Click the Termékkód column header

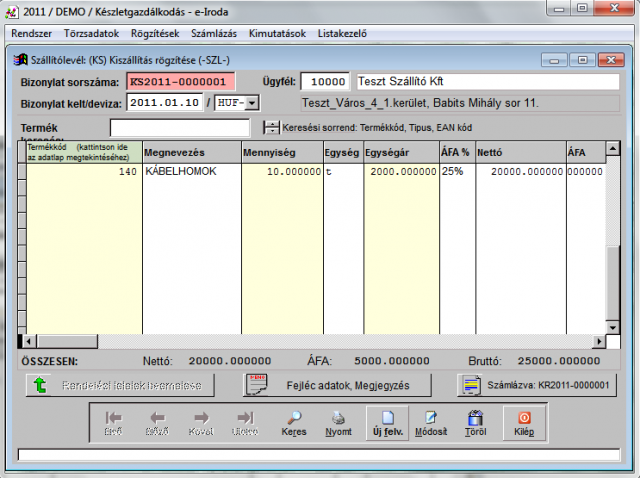[x=83, y=152]
